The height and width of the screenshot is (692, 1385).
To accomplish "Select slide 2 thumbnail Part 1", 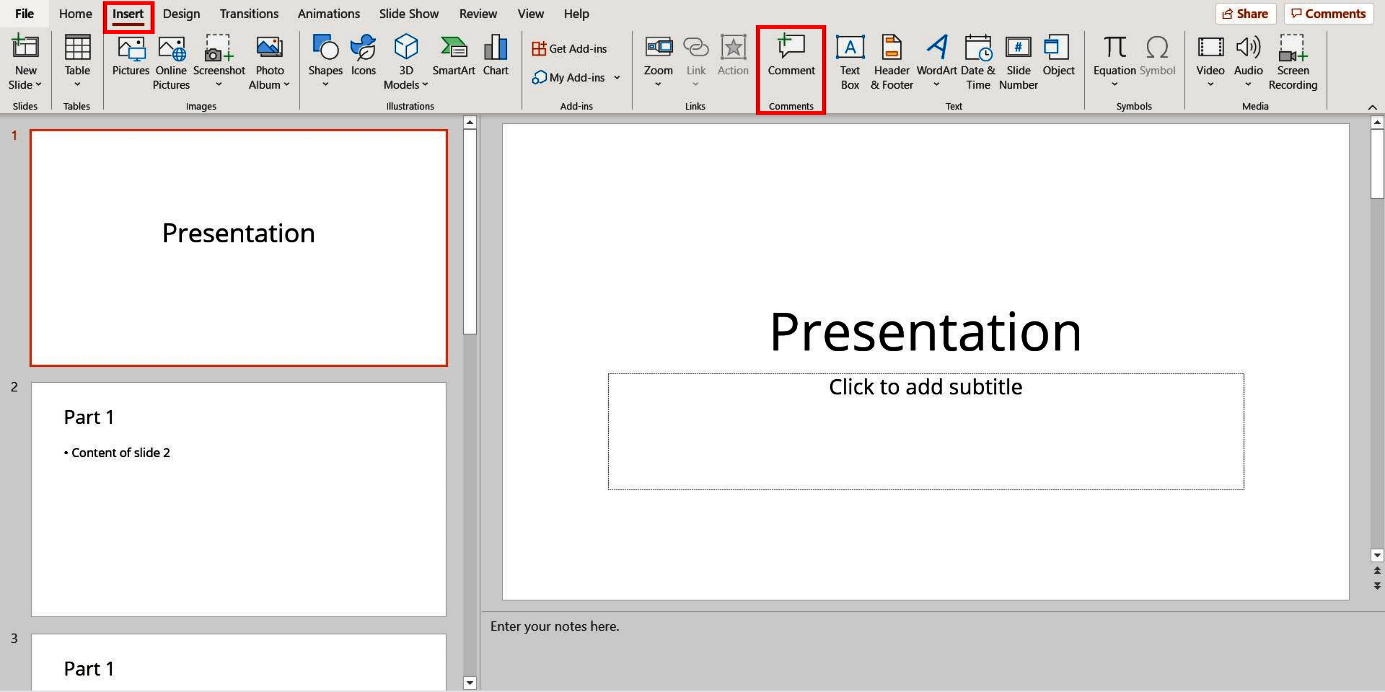I will click(238, 498).
